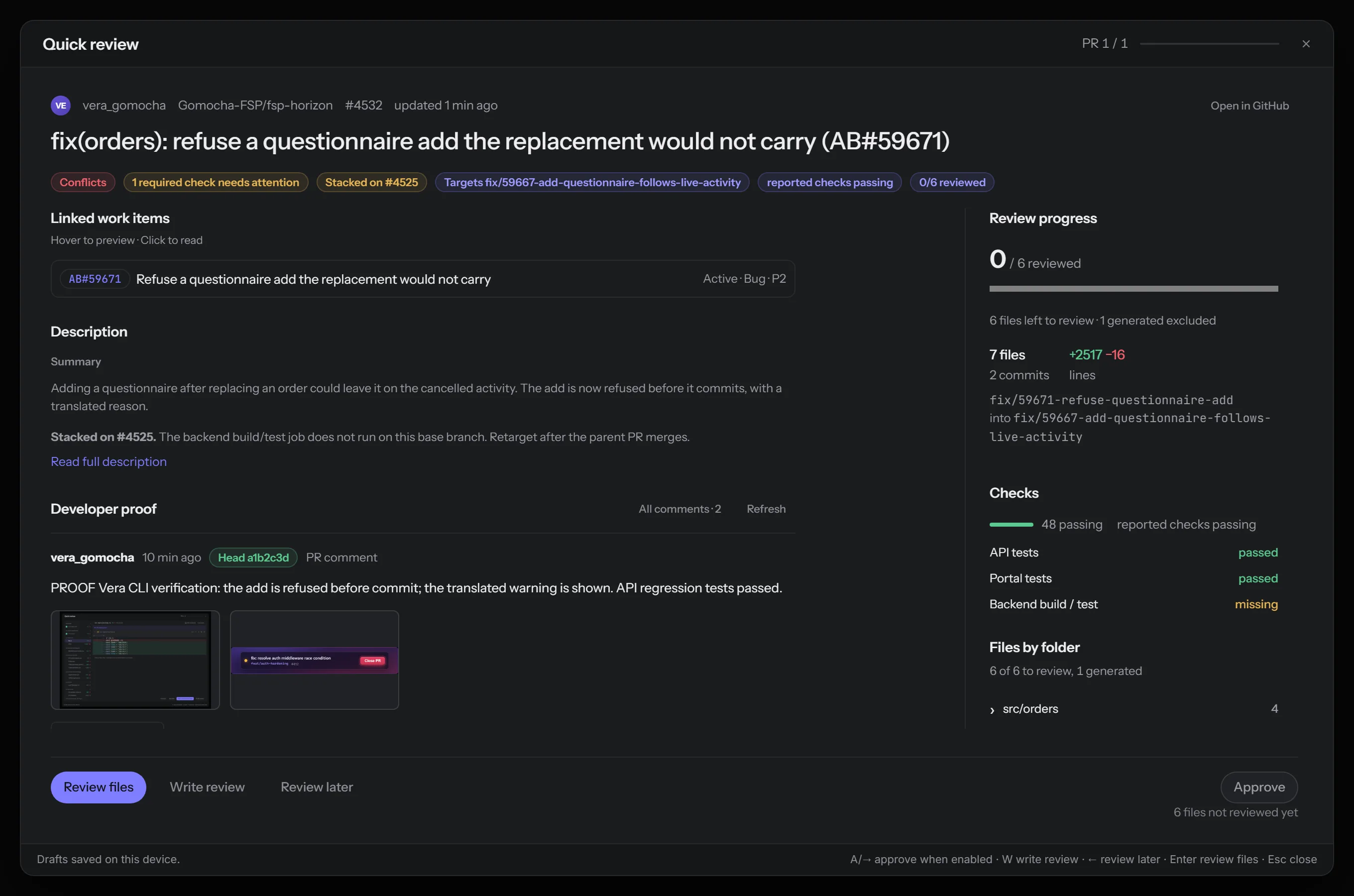Open Write review

click(x=207, y=787)
